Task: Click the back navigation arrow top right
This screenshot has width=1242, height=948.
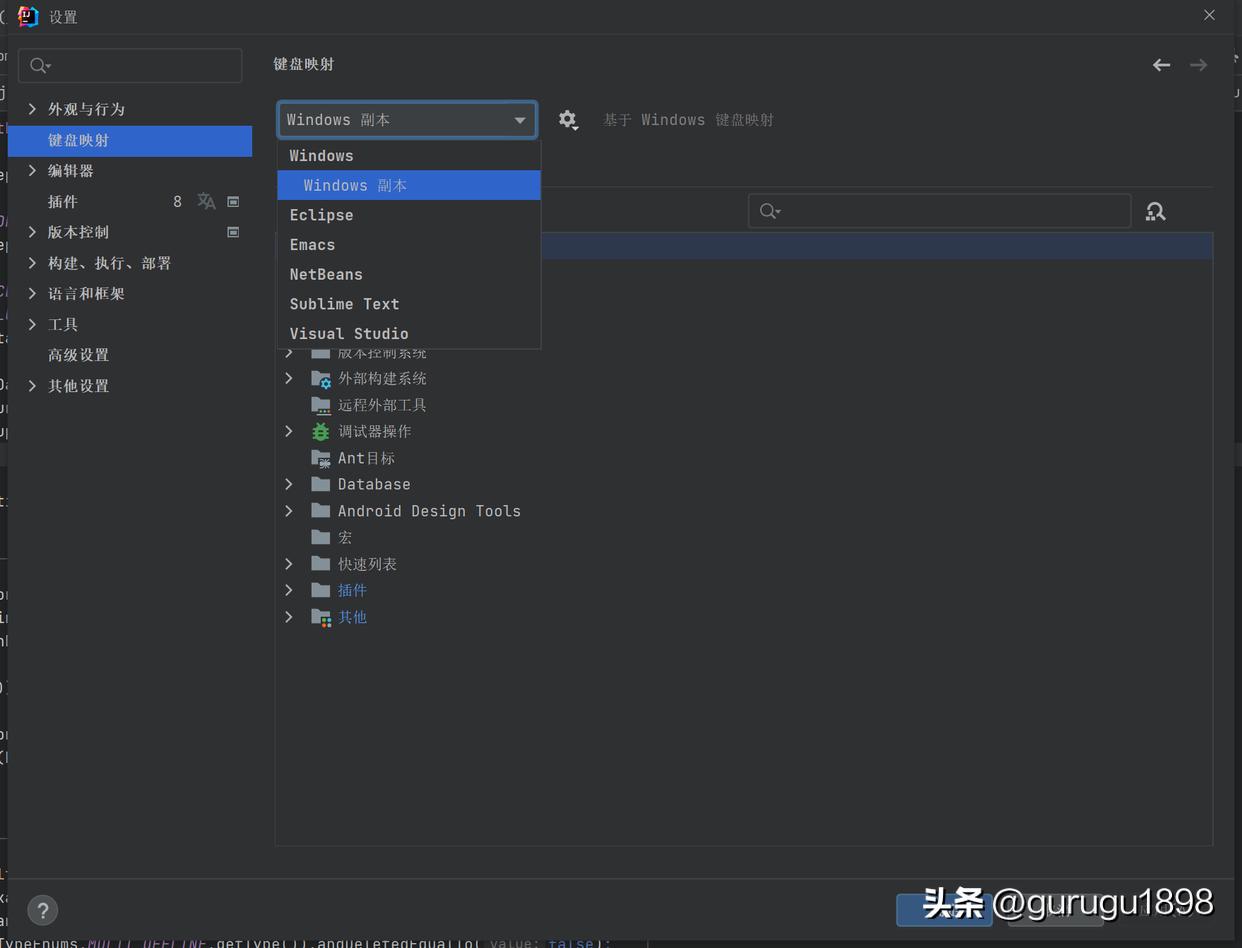Action: [1160, 64]
